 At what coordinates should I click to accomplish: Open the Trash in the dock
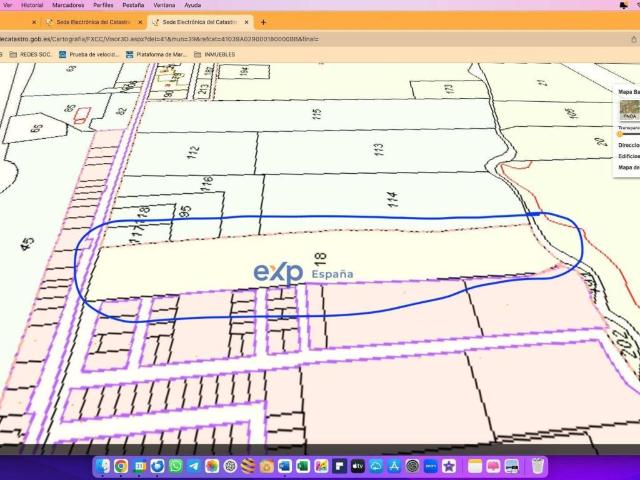[538, 466]
